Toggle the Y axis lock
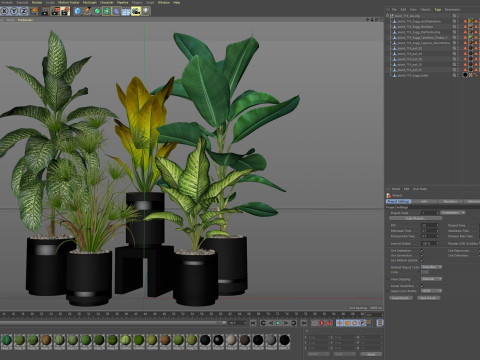This screenshot has height=360, width=480. [x=14, y=11]
